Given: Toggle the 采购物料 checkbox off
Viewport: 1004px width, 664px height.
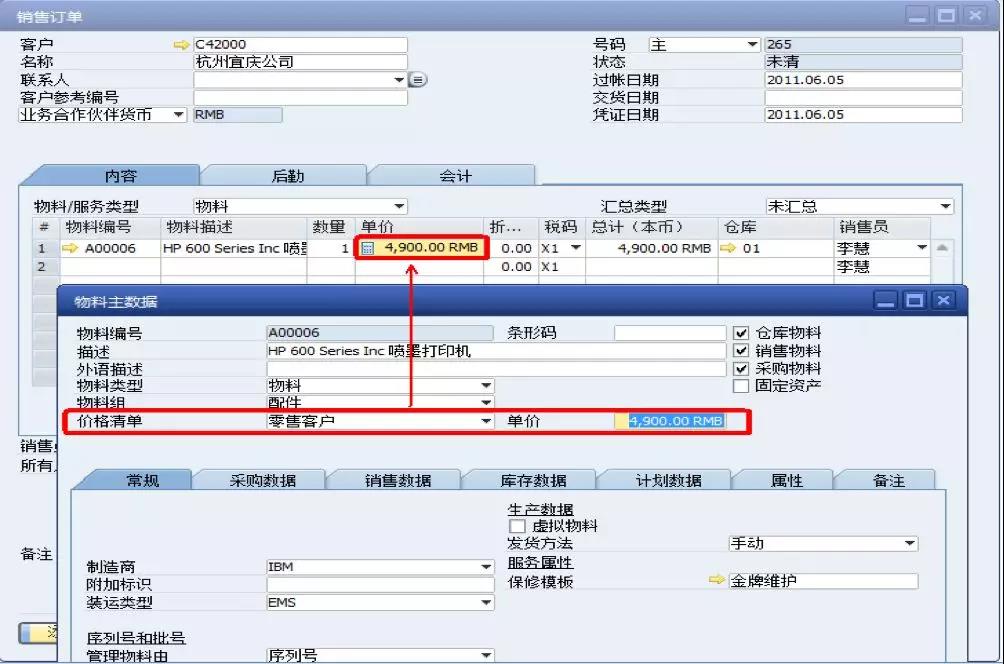Looking at the screenshot, I should click(743, 368).
